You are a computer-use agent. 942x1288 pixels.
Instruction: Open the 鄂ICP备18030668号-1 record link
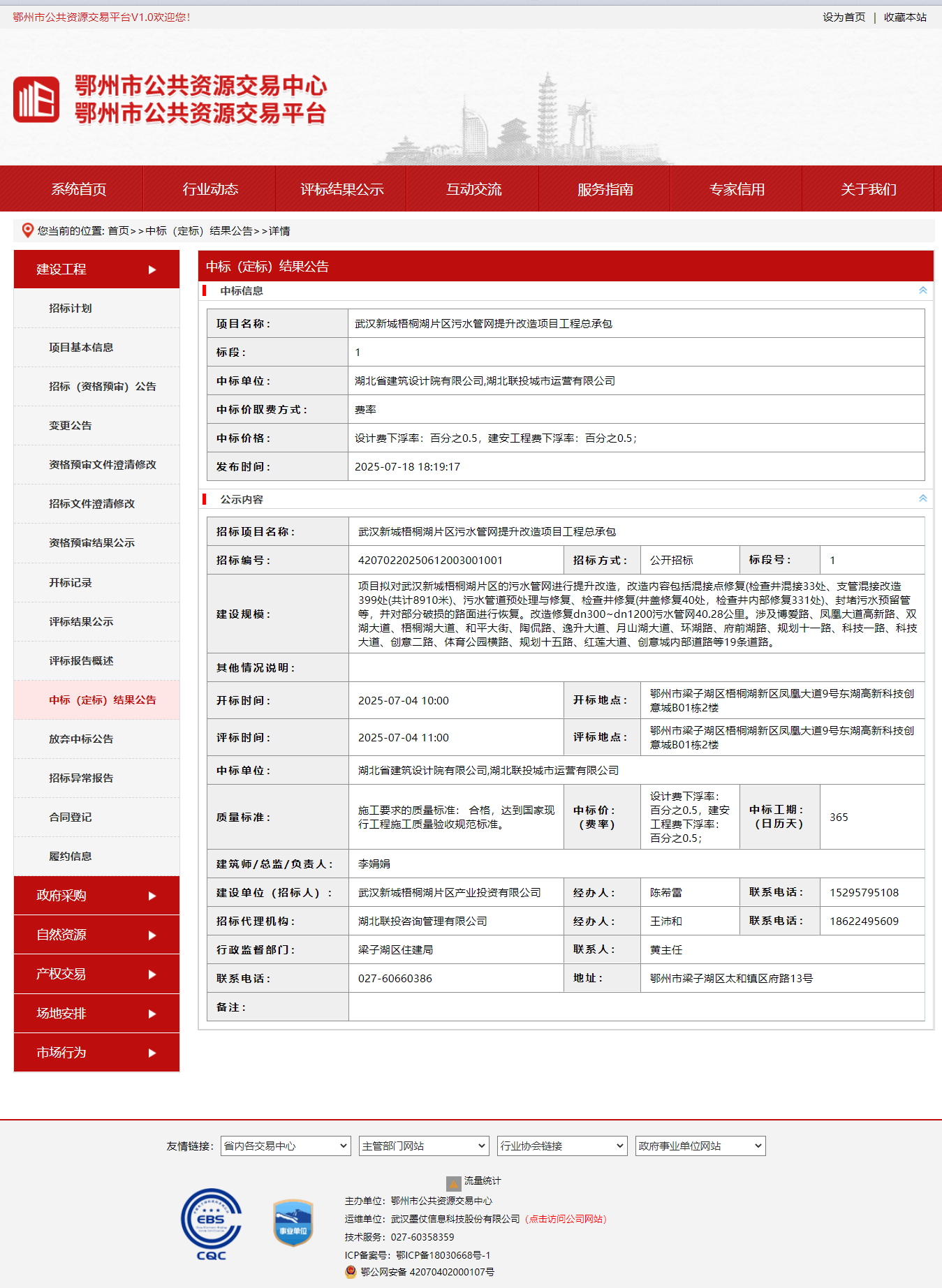(443, 1255)
